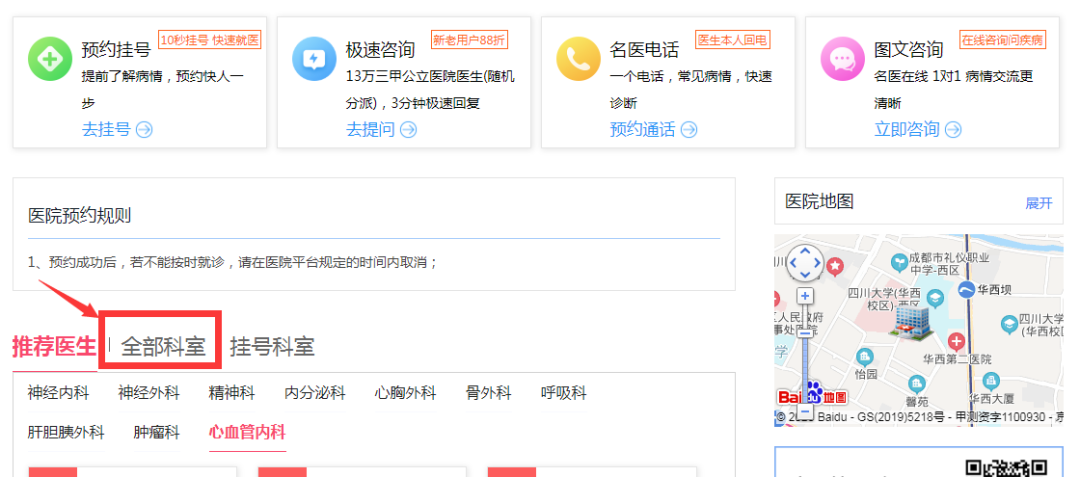1080x477 pixels.
Task: Select the 神经外科 department
Action: point(149,394)
